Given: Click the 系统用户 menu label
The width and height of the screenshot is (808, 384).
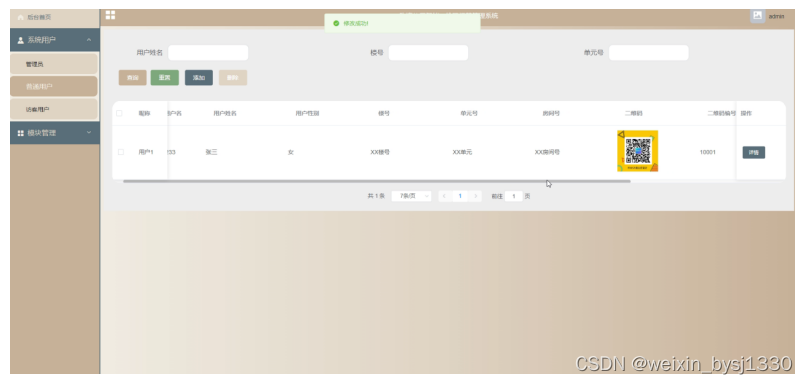Looking at the screenshot, I should 42,40.
